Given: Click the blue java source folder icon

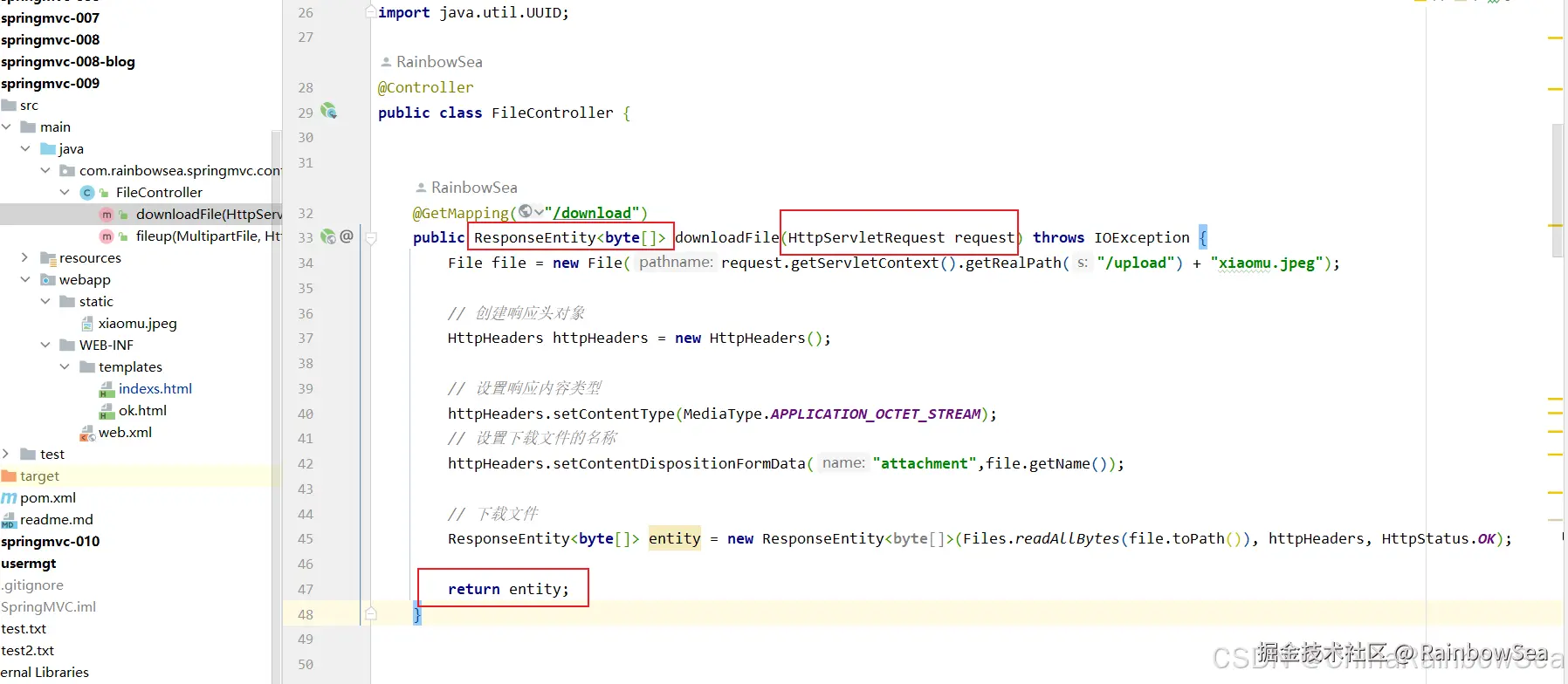Looking at the screenshot, I should click(x=48, y=148).
